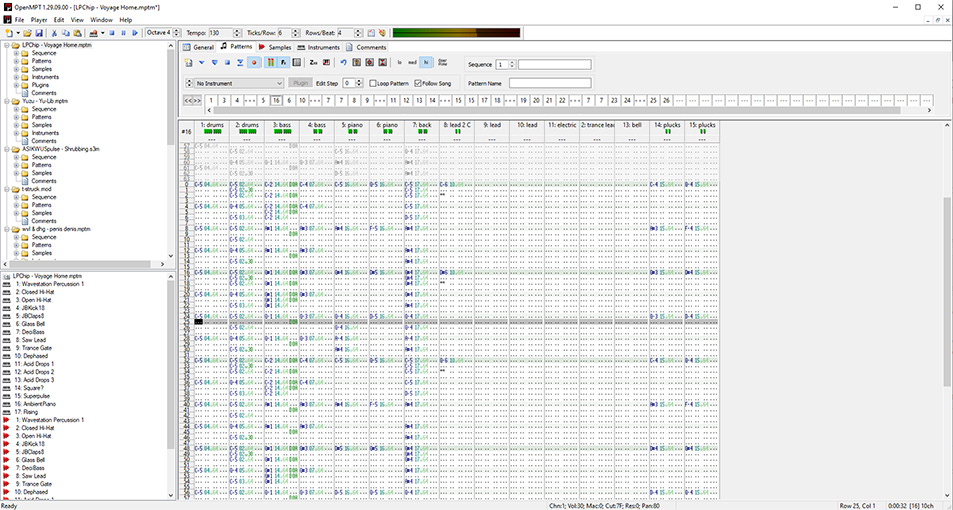This screenshot has height=510, width=953.
Task: Pause the song from the main toolbar
Action: [123, 33]
